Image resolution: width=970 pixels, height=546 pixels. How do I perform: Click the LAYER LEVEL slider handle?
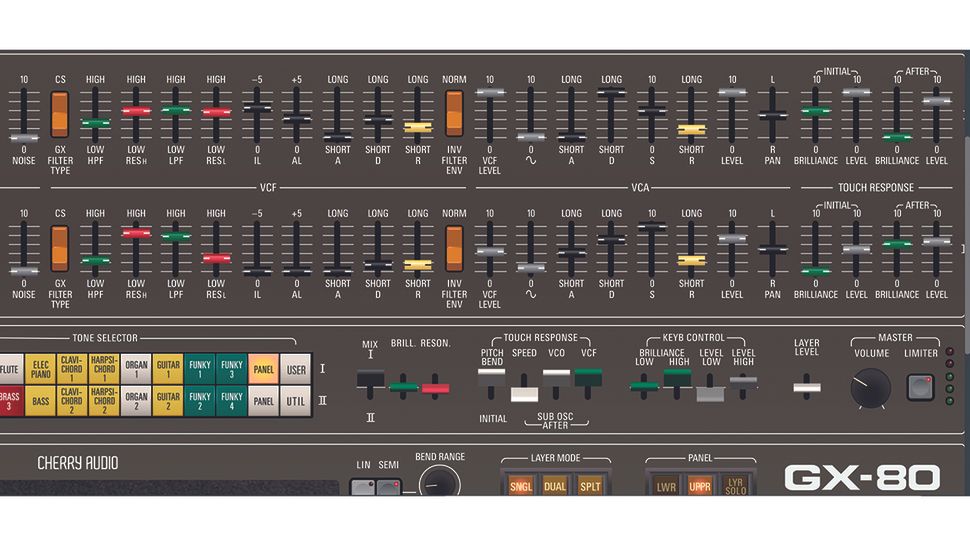[x=807, y=388]
